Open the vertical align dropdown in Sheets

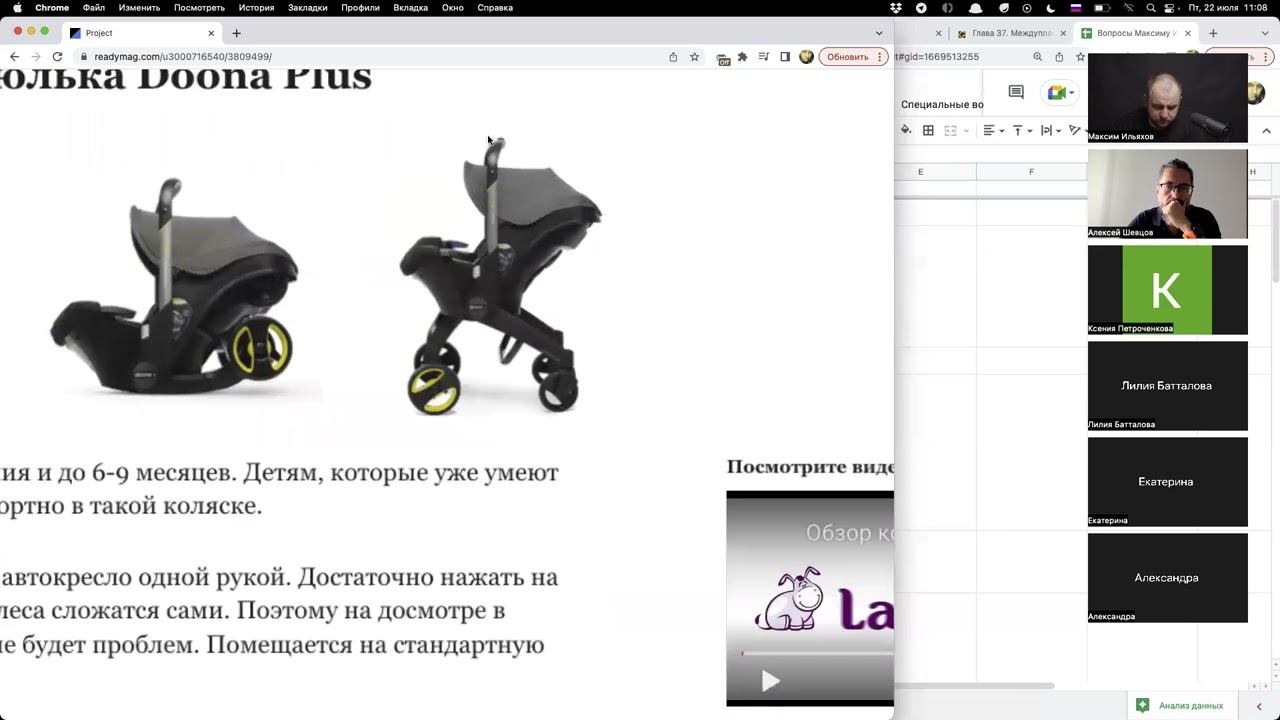[1021, 130]
